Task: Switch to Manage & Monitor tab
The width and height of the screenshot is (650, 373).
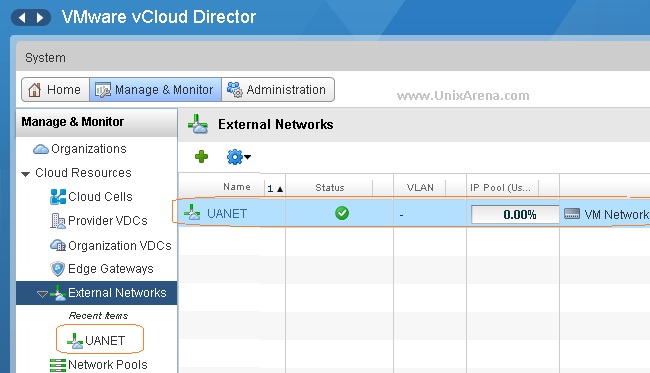Action: 155,90
